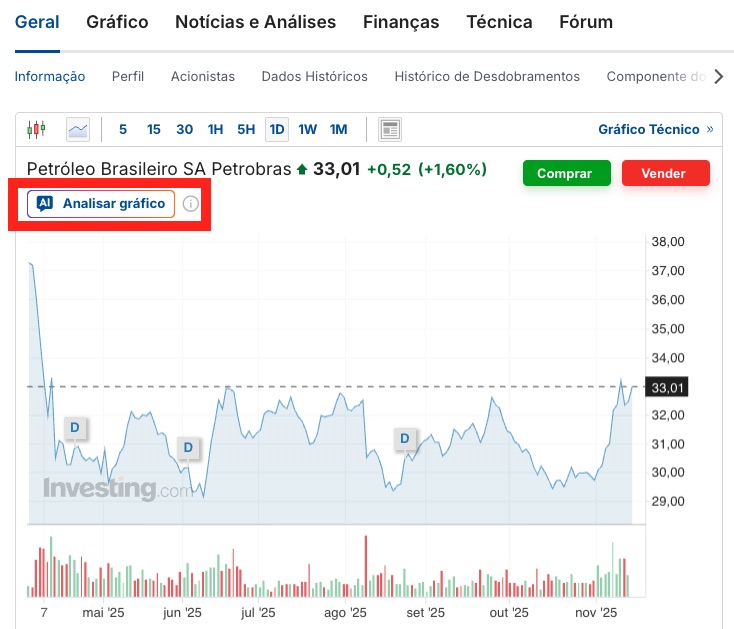The width and height of the screenshot is (734, 629).
Task: Set chart interval to 1W
Action: coord(307,129)
